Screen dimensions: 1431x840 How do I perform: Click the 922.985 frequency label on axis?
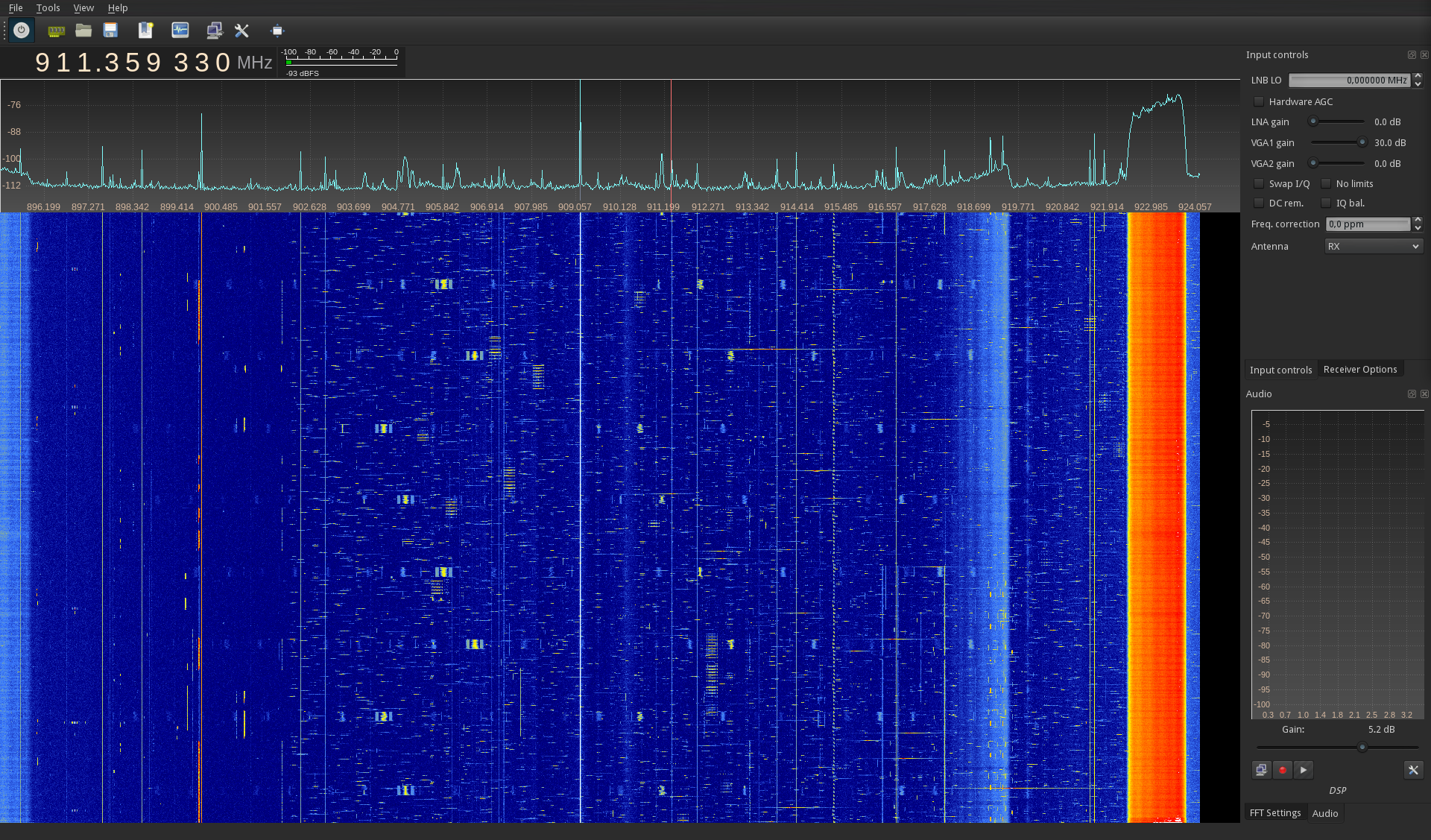click(1151, 207)
